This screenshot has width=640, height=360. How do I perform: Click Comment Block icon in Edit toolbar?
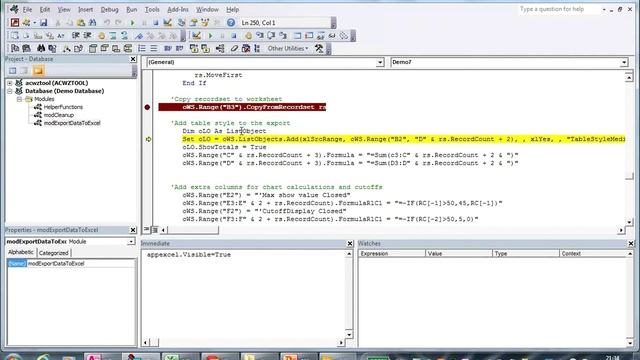tap(113, 36)
